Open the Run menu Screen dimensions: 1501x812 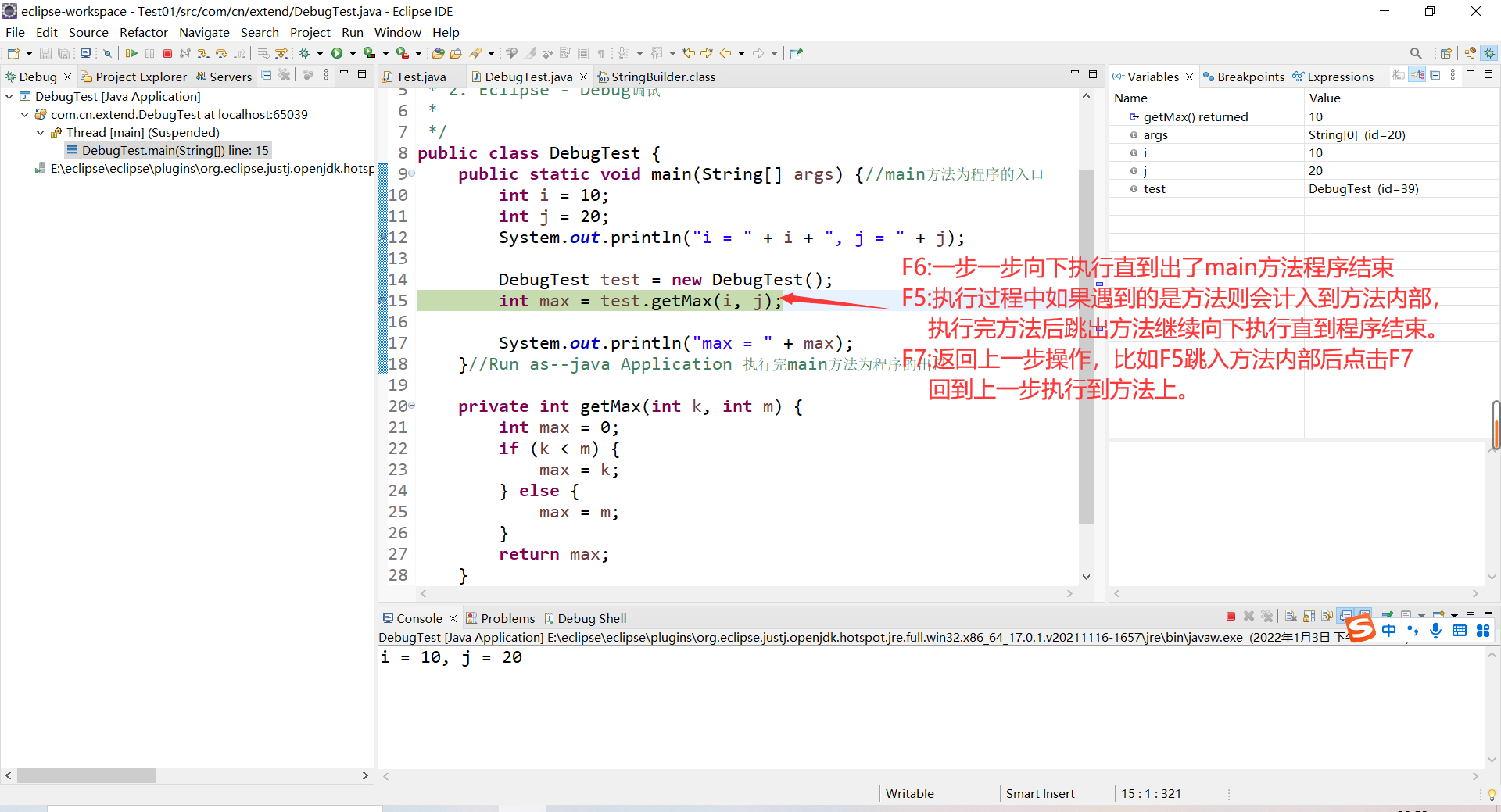coord(352,32)
